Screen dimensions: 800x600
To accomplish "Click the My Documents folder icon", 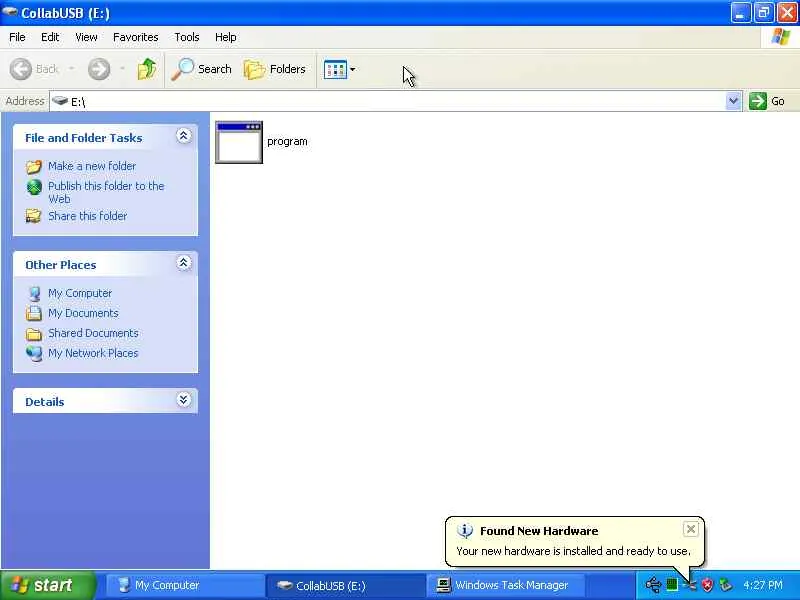I will pos(34,313).
